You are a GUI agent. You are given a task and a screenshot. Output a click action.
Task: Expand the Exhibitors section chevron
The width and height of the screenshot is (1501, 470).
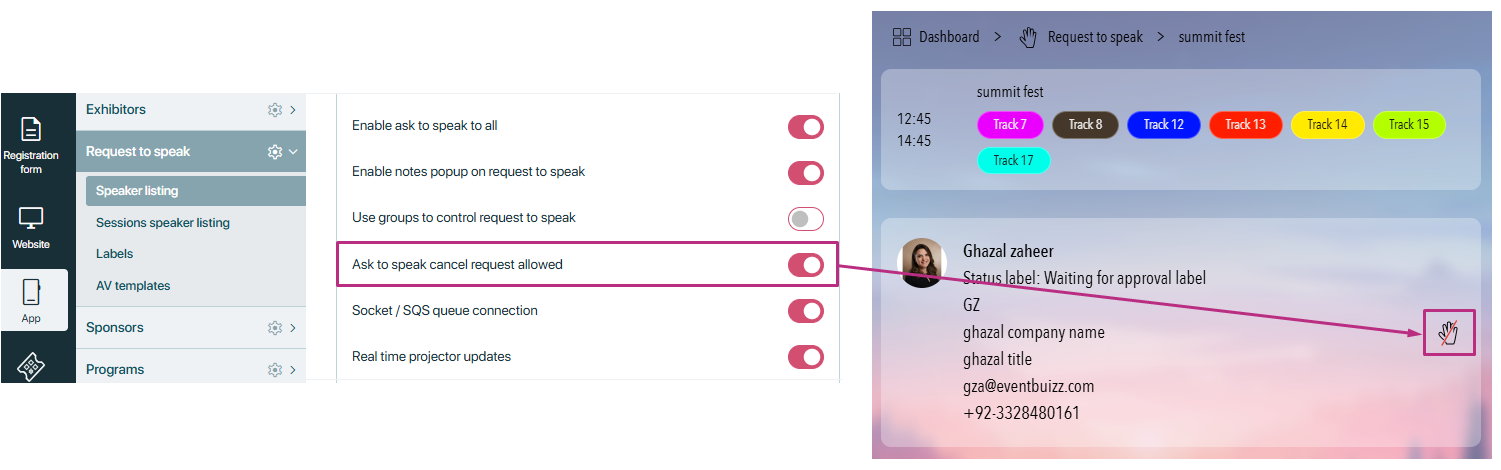pyautogui.click(x=293, y=110)
